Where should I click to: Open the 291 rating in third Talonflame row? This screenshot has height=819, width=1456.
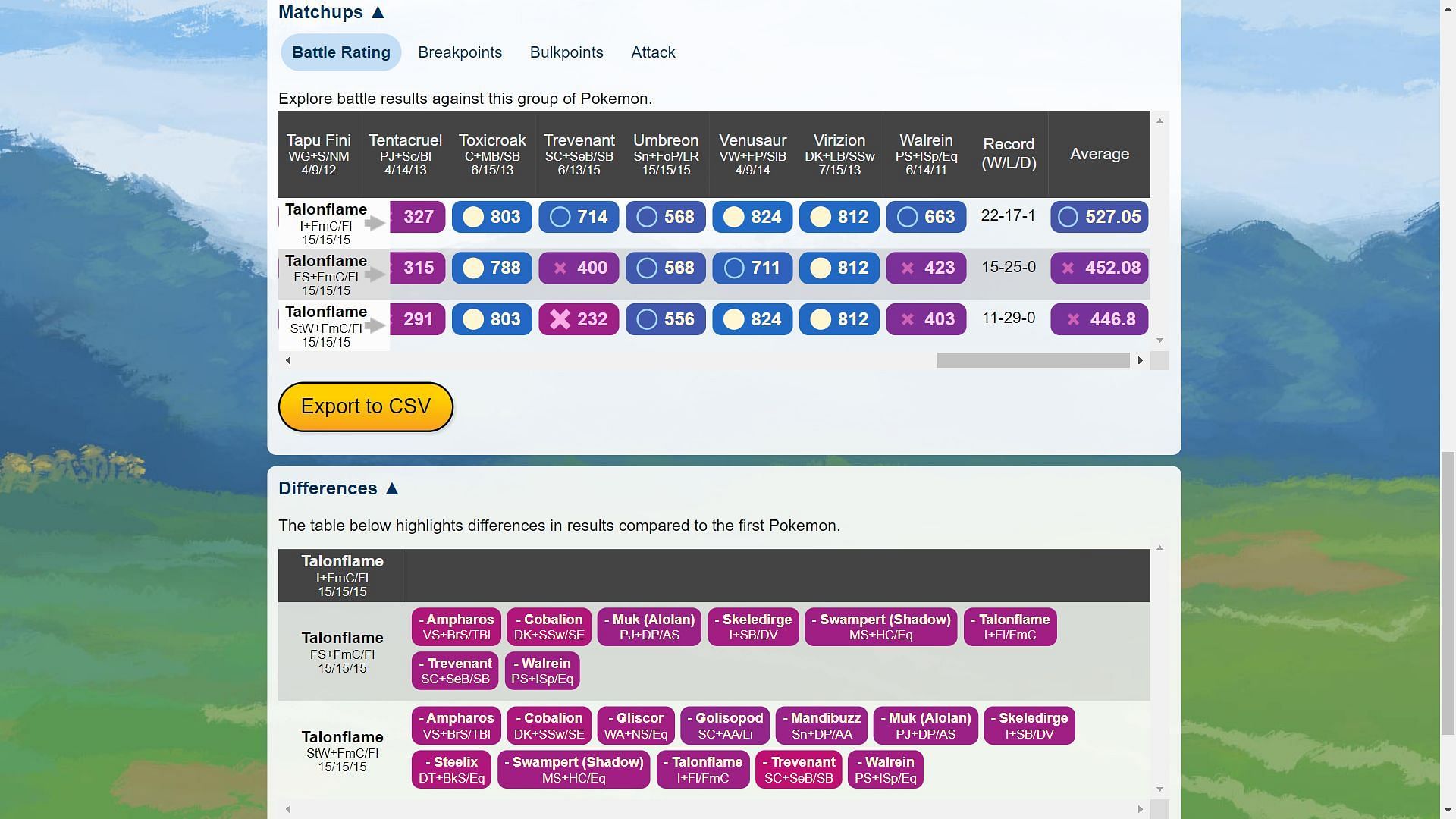click(x=418, y=319)
